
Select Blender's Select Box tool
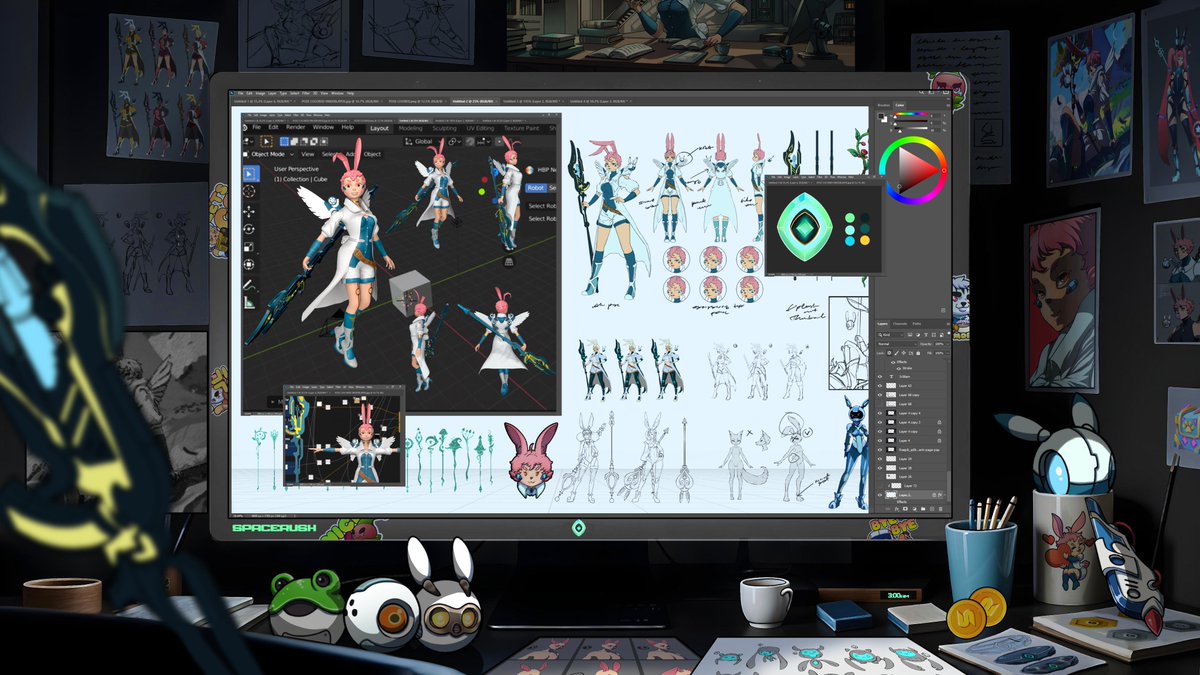(250, 174)
